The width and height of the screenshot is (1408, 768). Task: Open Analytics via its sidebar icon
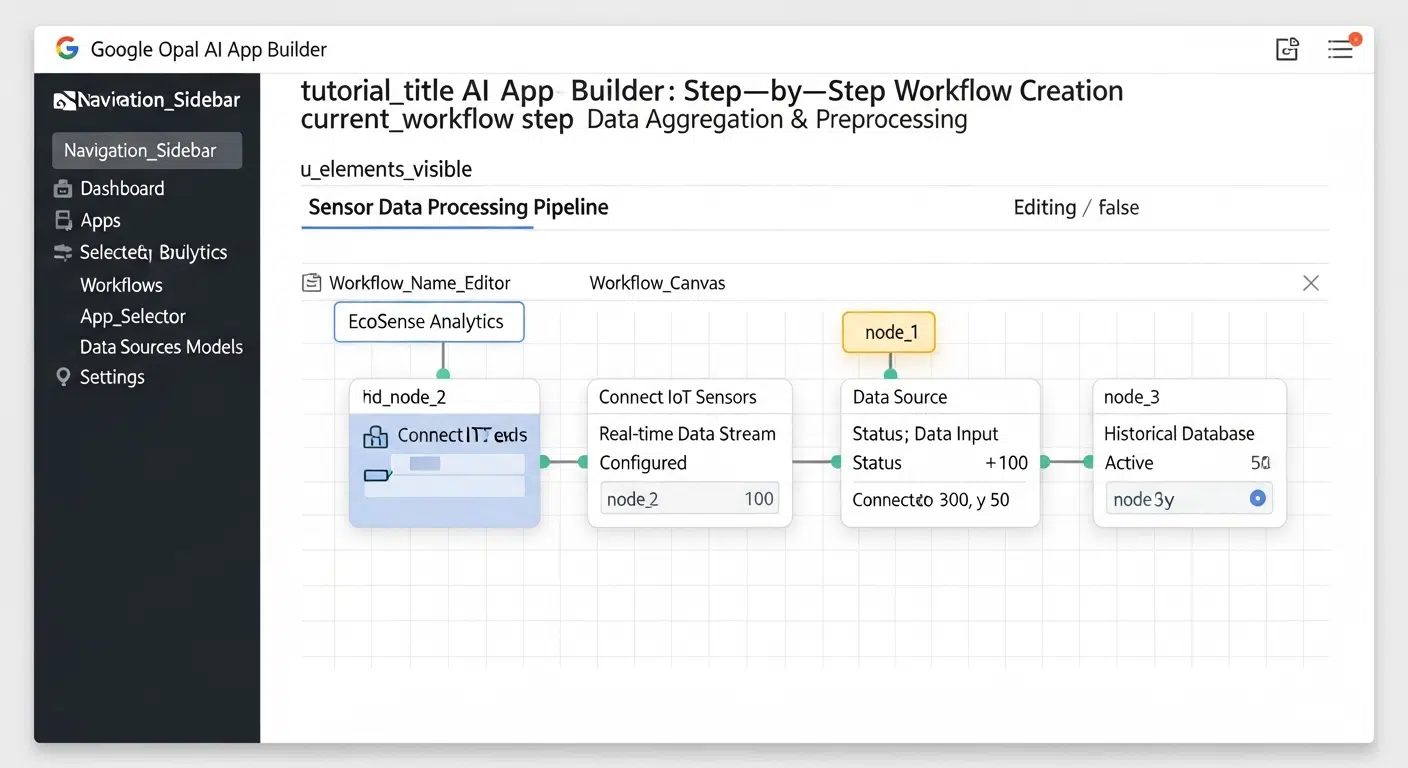coord(62,252)
